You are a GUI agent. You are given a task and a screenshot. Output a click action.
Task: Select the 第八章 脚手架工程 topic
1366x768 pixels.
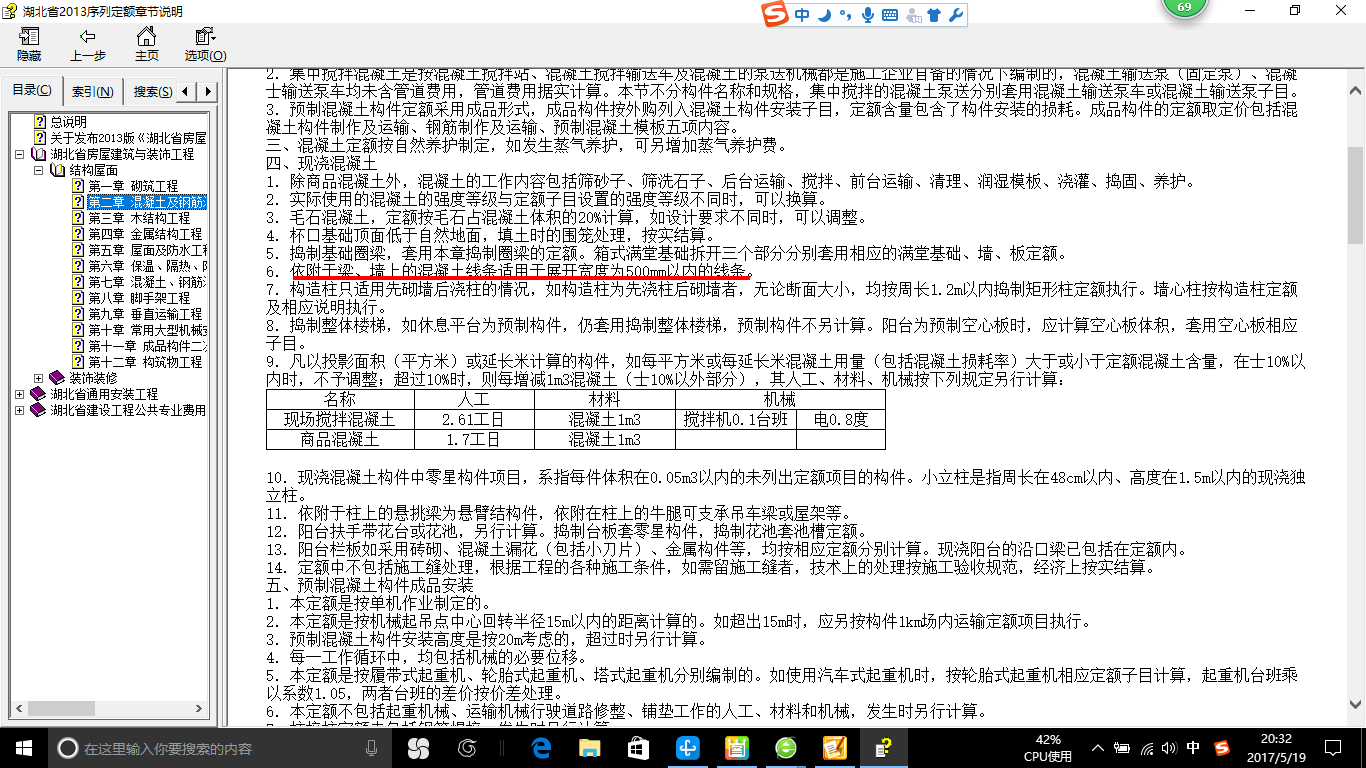[x=139, y=298]
